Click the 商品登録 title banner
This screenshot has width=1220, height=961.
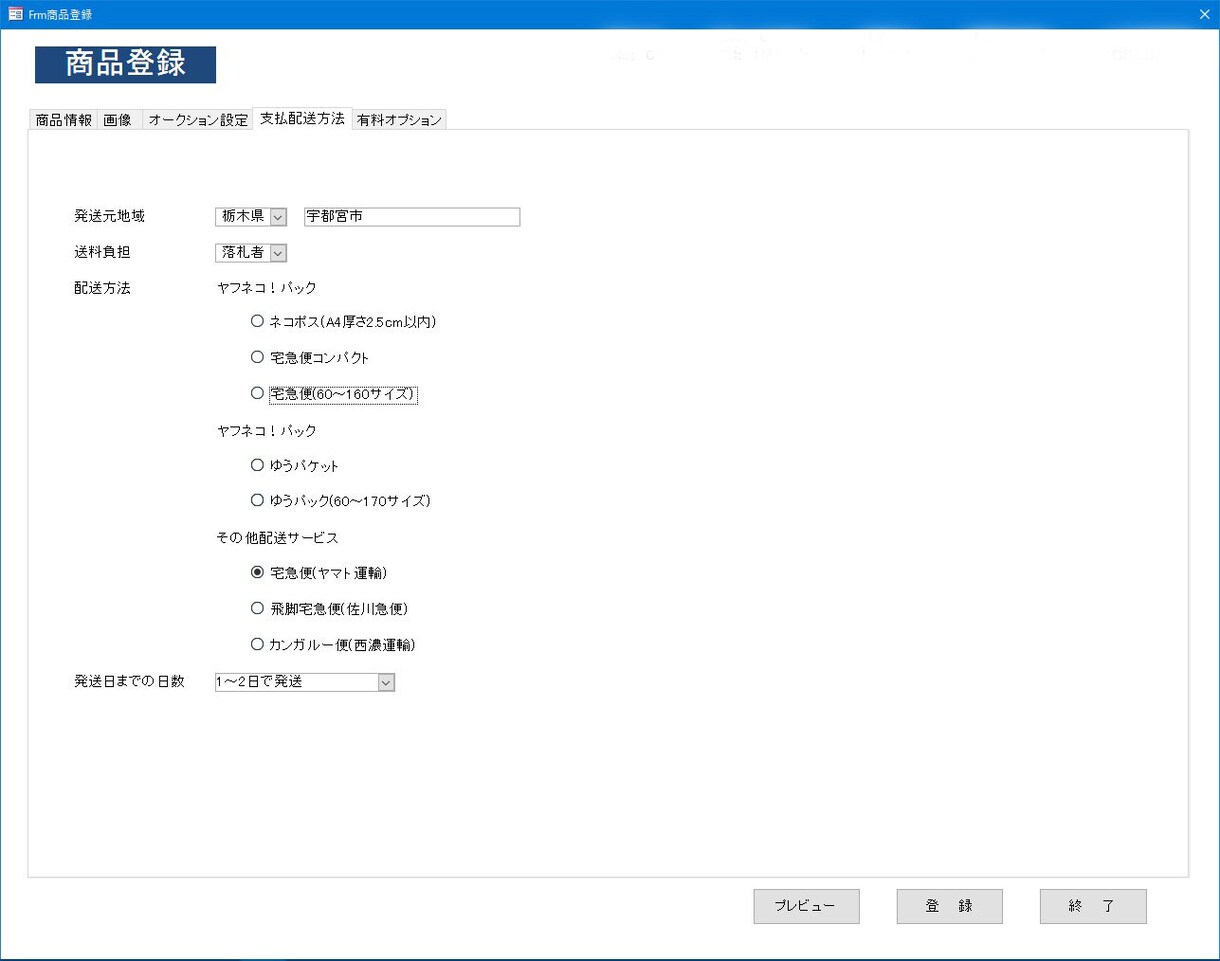(125, 64)
